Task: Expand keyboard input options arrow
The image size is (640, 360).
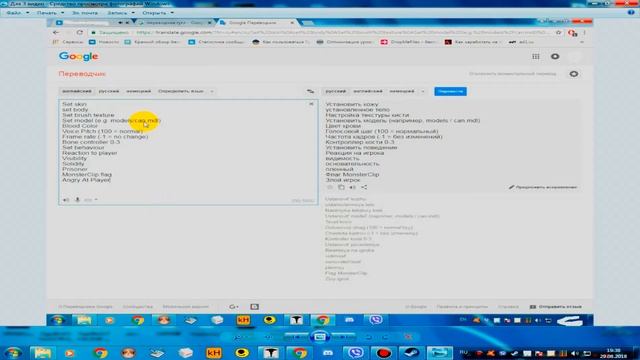Action: coord(96,200)
